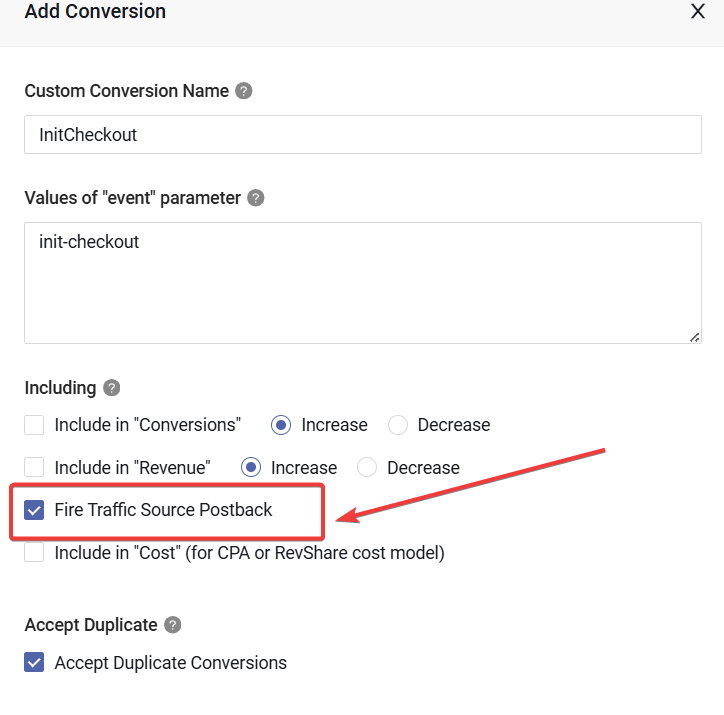Enable Include in "Revenue" checkbox

point(35,467)
